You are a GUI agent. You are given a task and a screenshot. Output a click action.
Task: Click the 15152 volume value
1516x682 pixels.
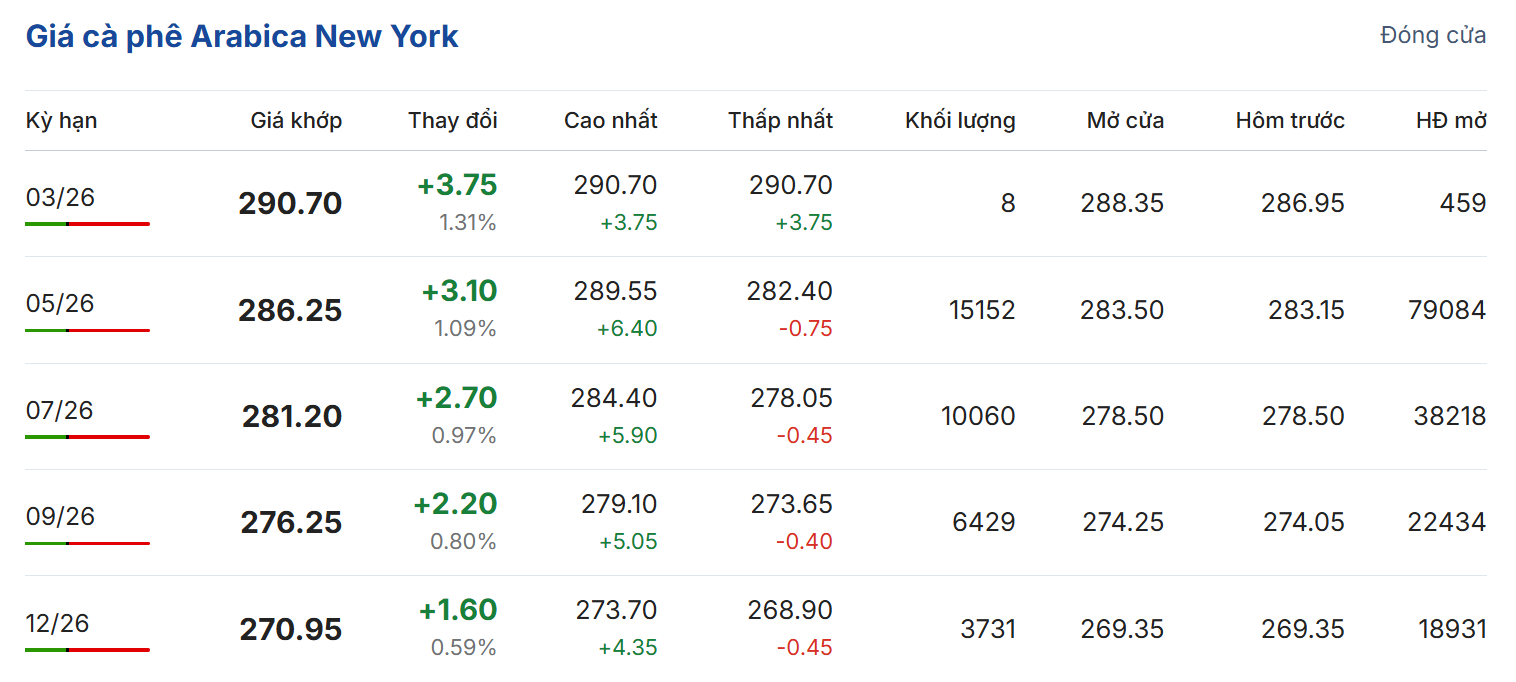982,310
